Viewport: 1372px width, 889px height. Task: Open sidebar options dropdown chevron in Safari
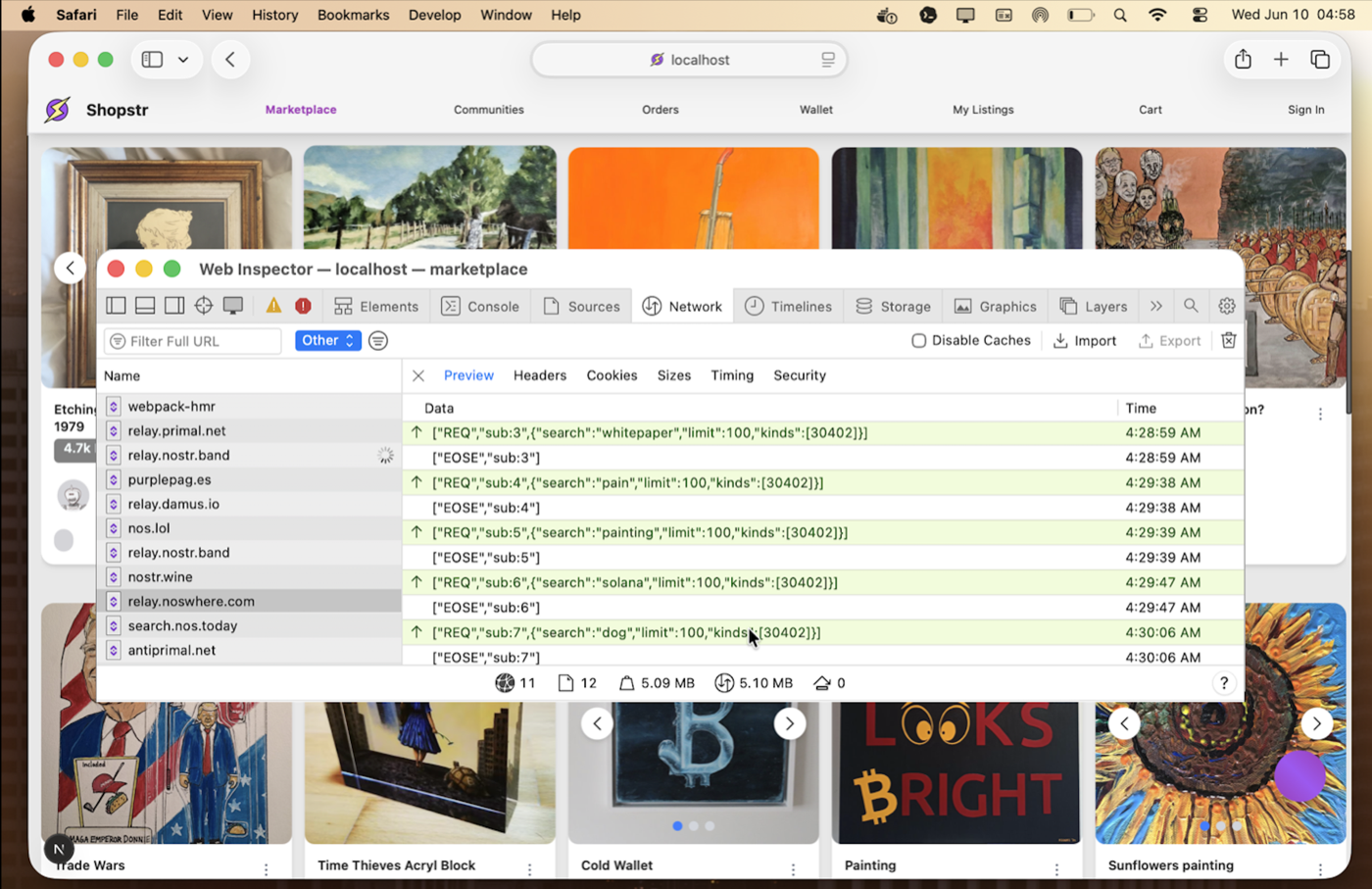[x=183, y=60]
